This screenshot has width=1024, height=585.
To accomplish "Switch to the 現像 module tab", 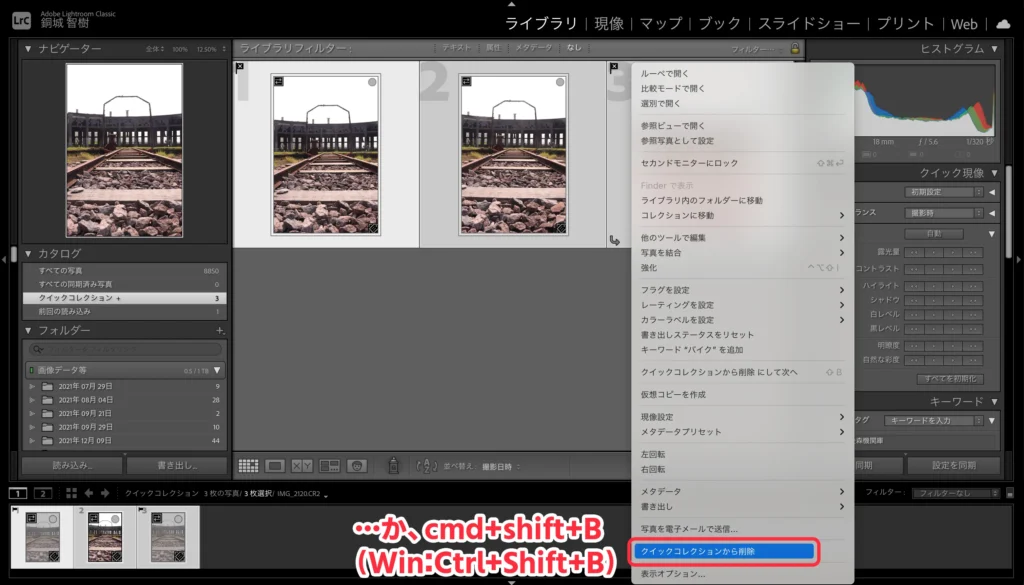I will (609, 23).
